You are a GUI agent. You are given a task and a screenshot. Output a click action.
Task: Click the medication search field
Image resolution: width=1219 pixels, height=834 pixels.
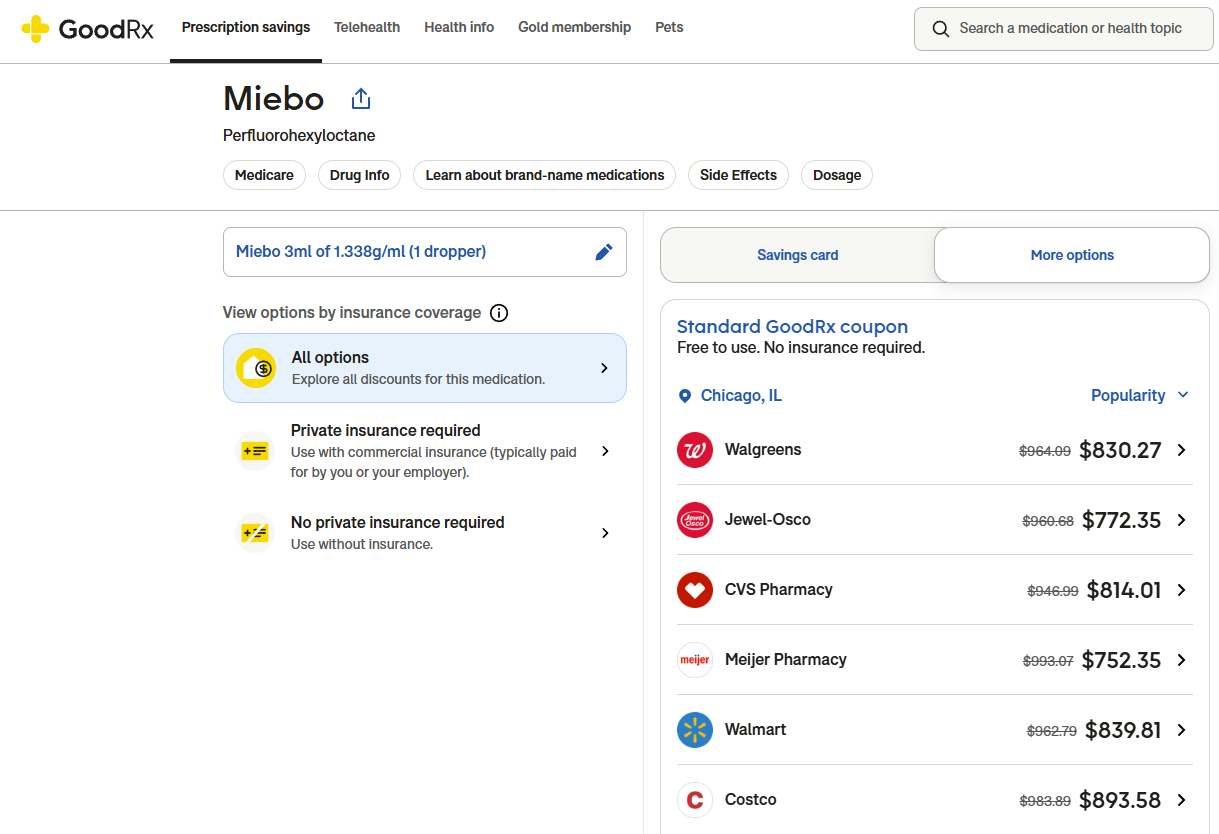(1070, 29)
